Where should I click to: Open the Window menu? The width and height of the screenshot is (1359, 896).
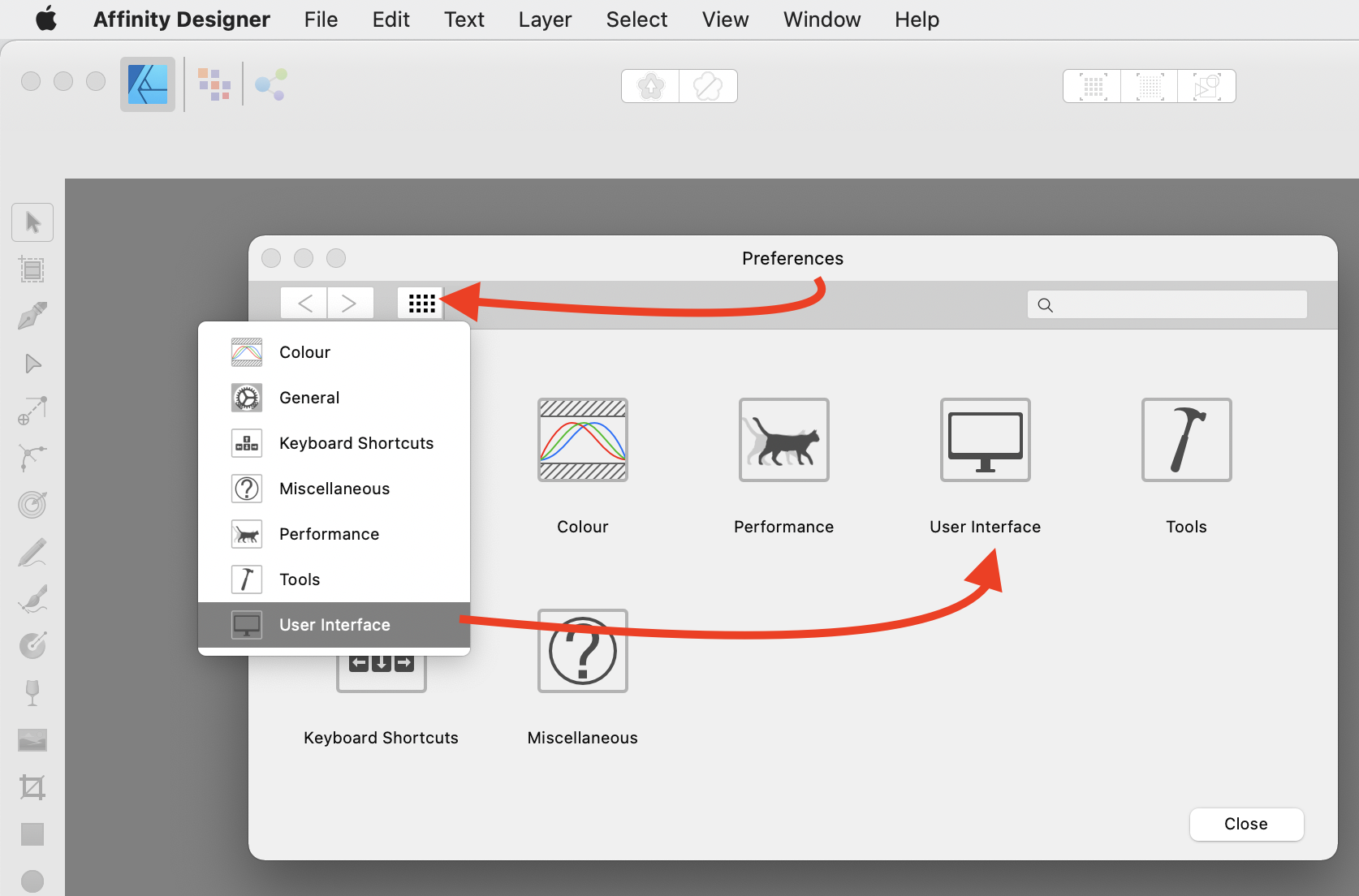coord(822,19)
